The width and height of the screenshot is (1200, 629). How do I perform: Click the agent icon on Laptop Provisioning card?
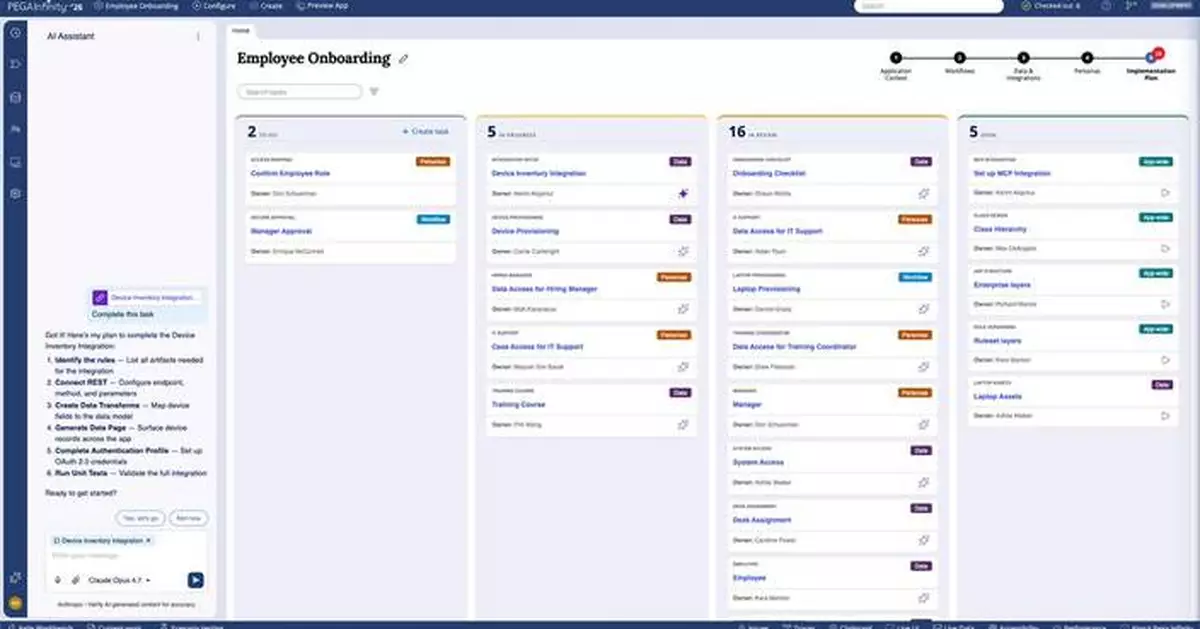pos(925,309)
